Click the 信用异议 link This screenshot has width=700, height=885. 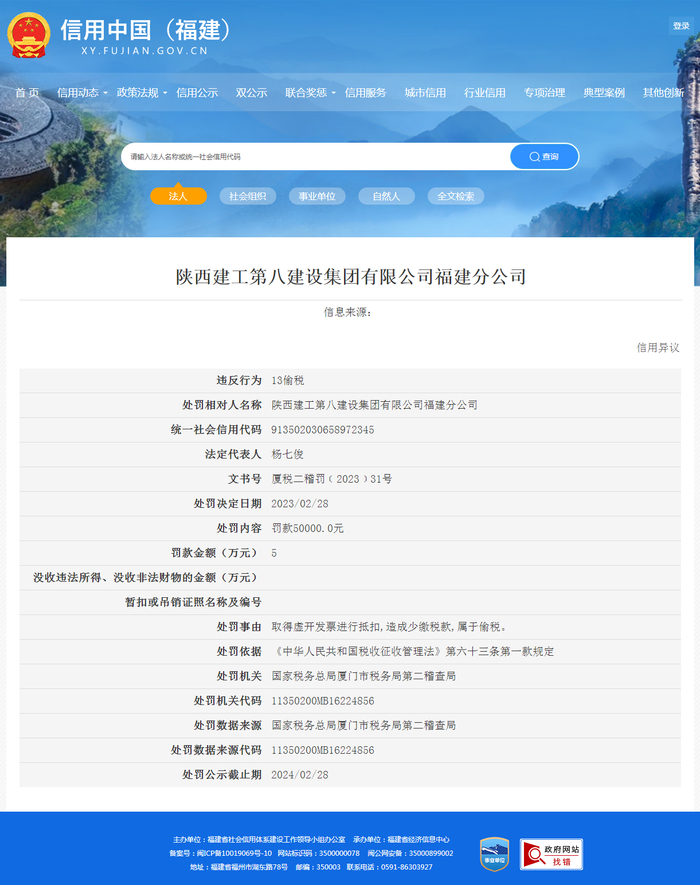(658, 348)
